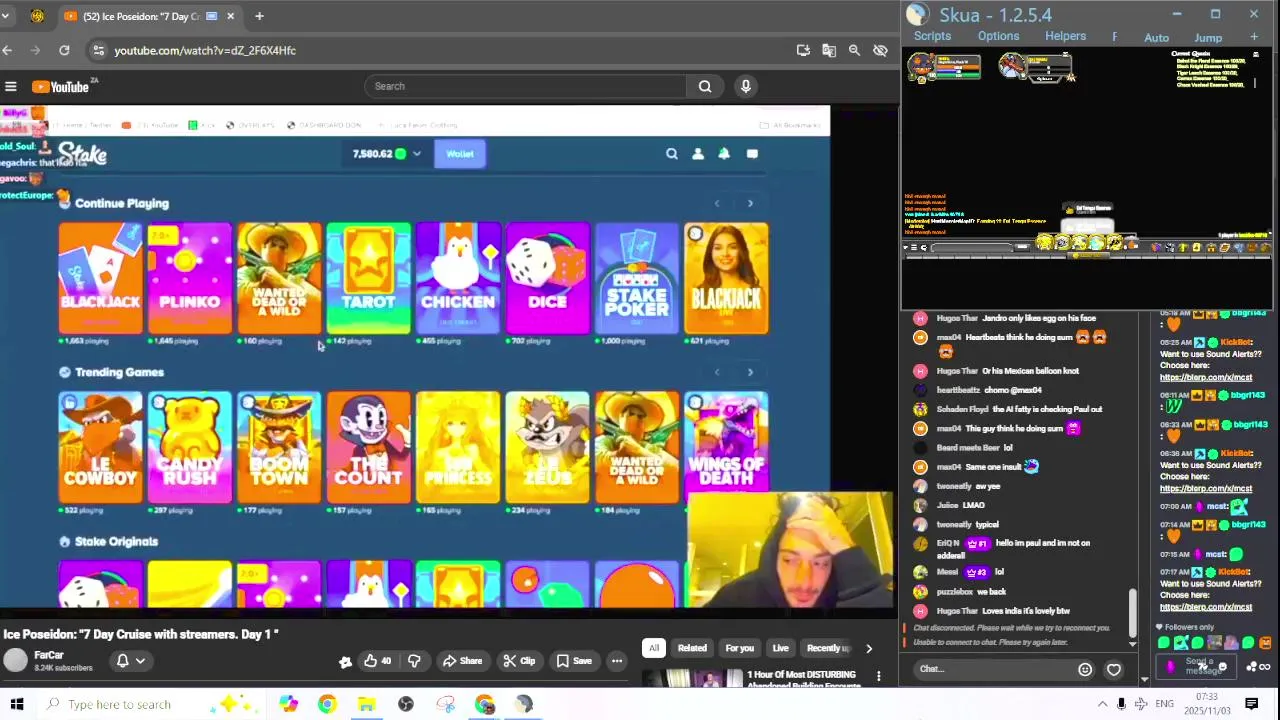Open Windows Start menu
The image size is (1280, 720).
tap(16, 704)
